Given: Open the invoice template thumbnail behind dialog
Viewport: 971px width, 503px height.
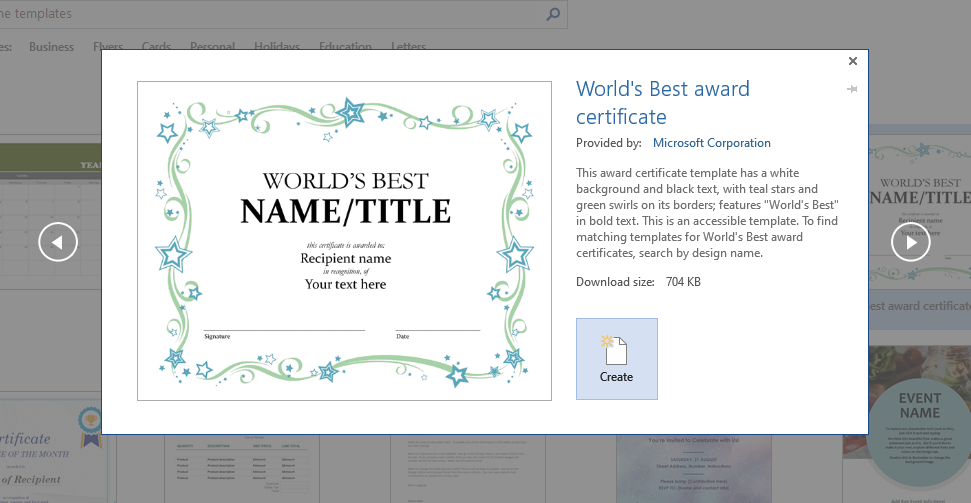Looking at the screenshot, I should point(243,469).
